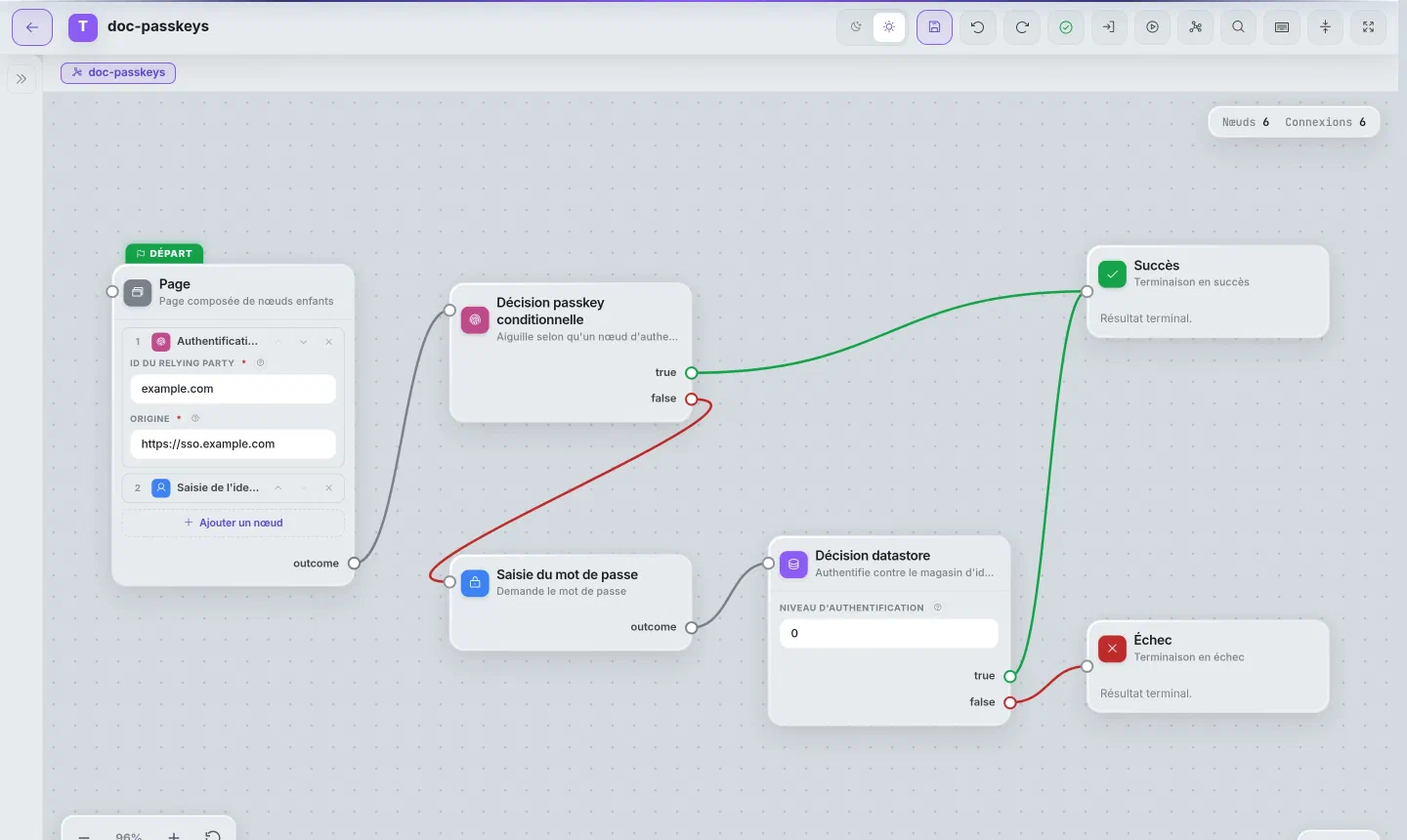
Task: Zoom in with the plus button
Action: click(x=174, y=836)
